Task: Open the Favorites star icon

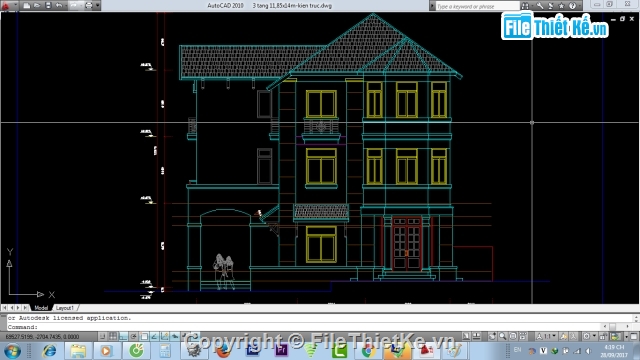Action: [x=561, y=6]
